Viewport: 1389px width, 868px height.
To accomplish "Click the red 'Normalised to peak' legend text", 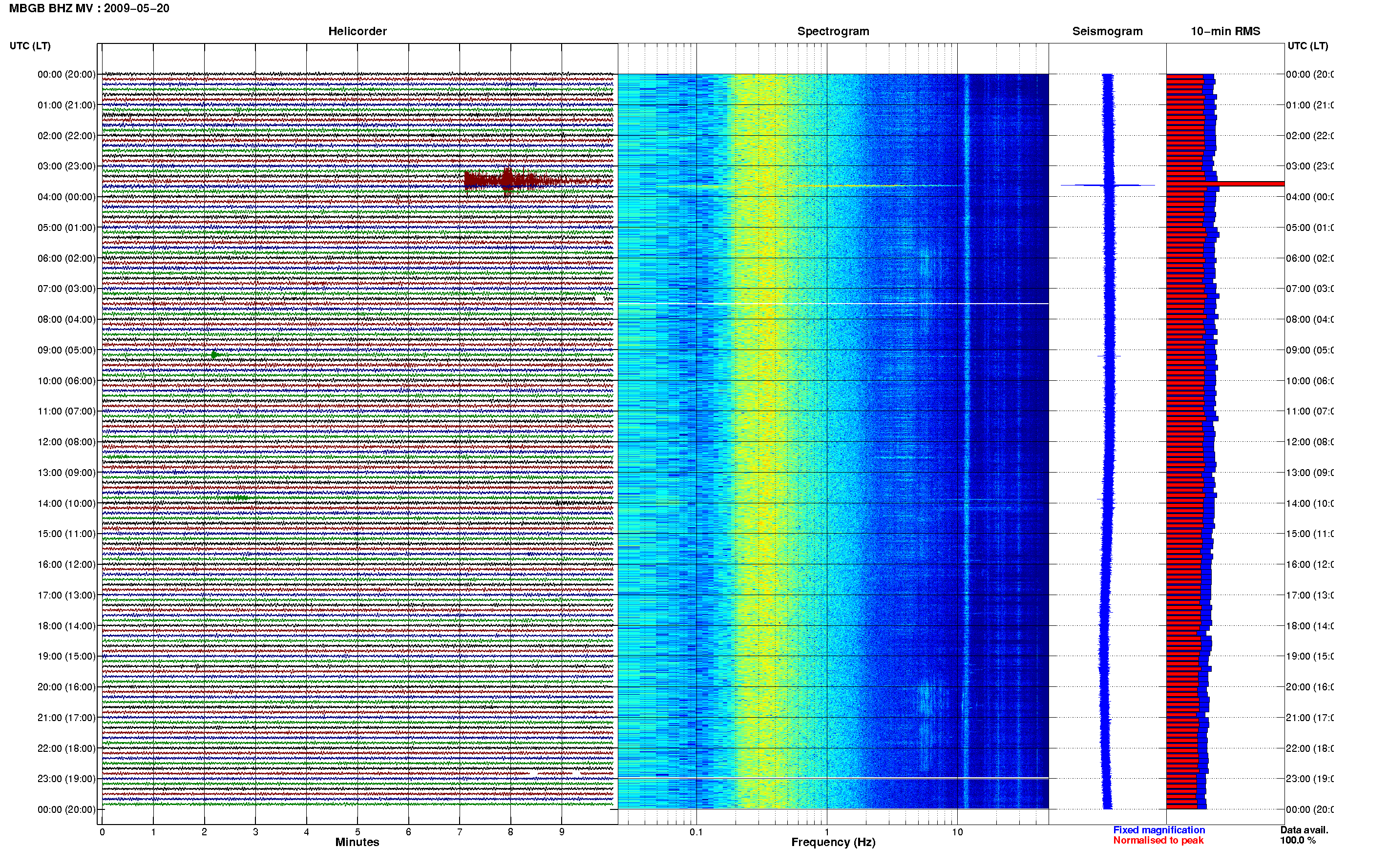I will tap(1158, 841).
